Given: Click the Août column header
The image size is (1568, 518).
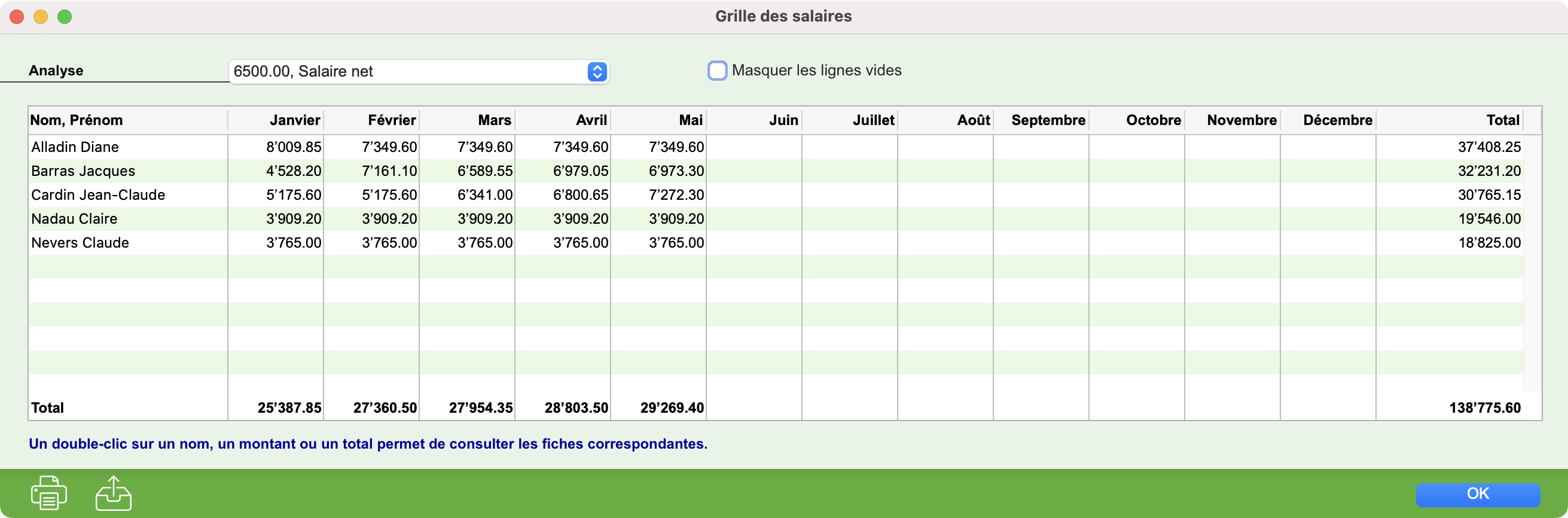Looking at the screenshot, I should [x=945, y=120].
